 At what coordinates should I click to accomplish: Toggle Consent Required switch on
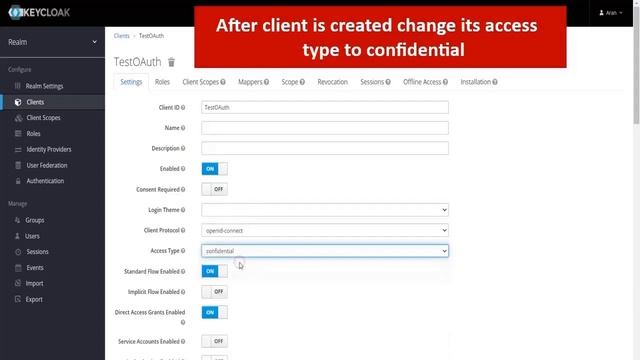(215, 189)
